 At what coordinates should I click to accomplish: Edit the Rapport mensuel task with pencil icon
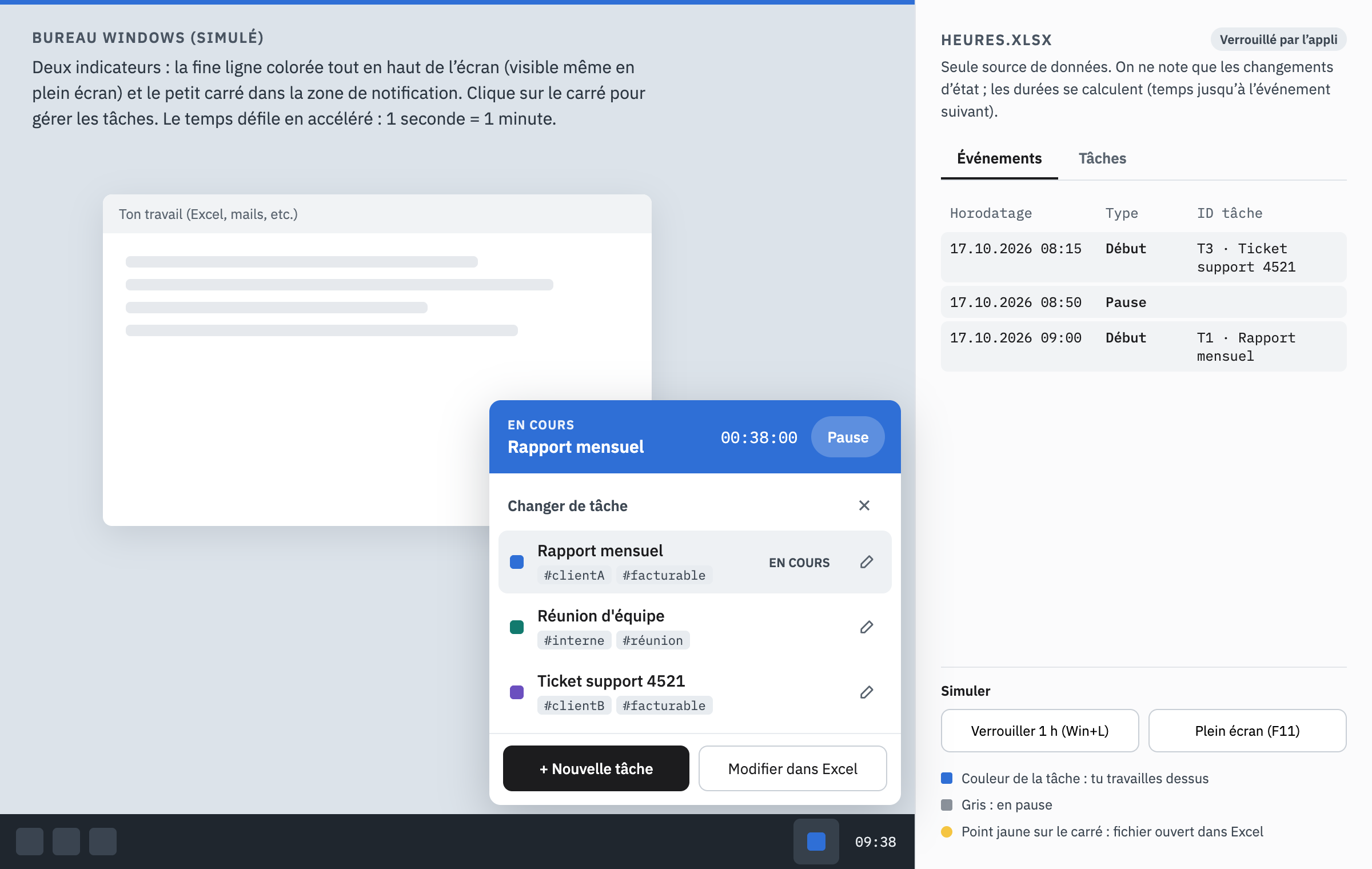click(867, 562)
